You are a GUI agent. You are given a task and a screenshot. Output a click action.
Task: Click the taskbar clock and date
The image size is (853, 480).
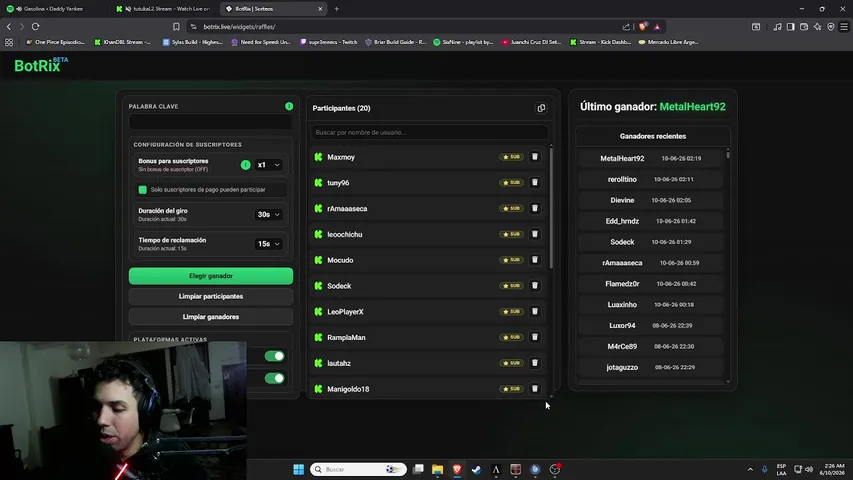pyautogui.click(x=833, y=469)
